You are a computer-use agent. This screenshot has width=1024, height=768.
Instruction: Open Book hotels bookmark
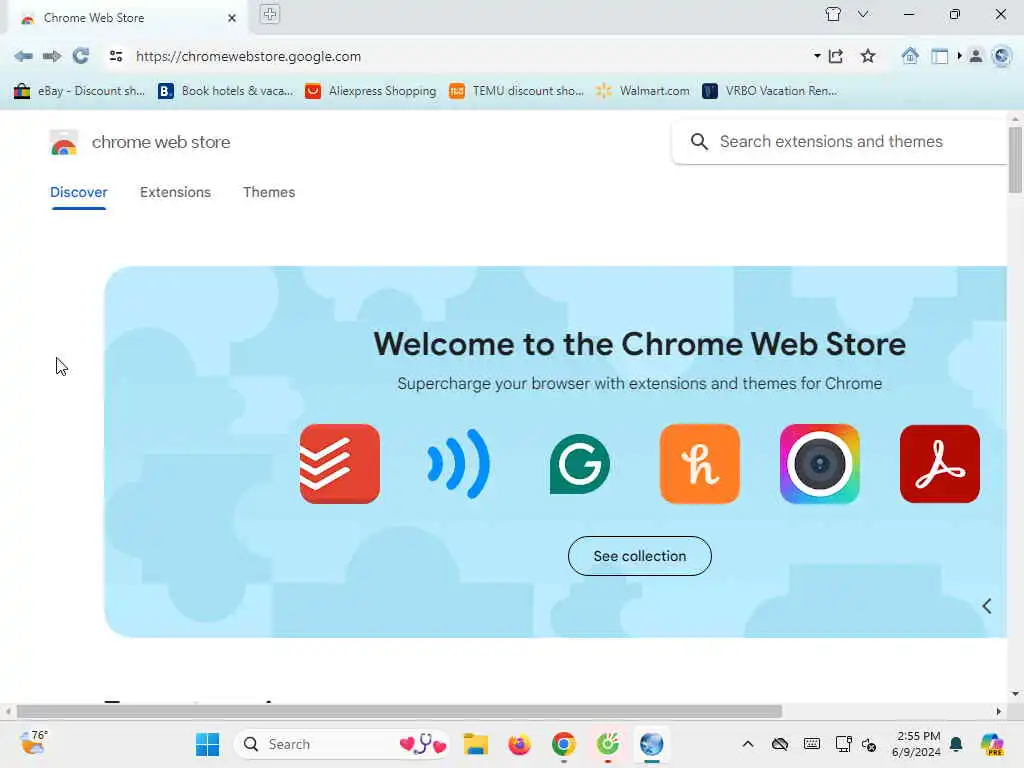(x=226, y=91)
